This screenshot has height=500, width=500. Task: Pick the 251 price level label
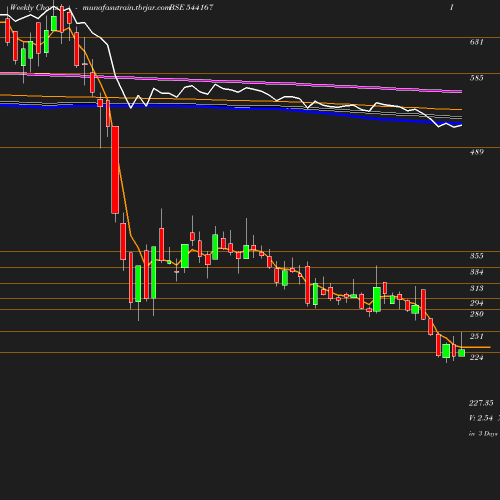click(x=476, y=336)
